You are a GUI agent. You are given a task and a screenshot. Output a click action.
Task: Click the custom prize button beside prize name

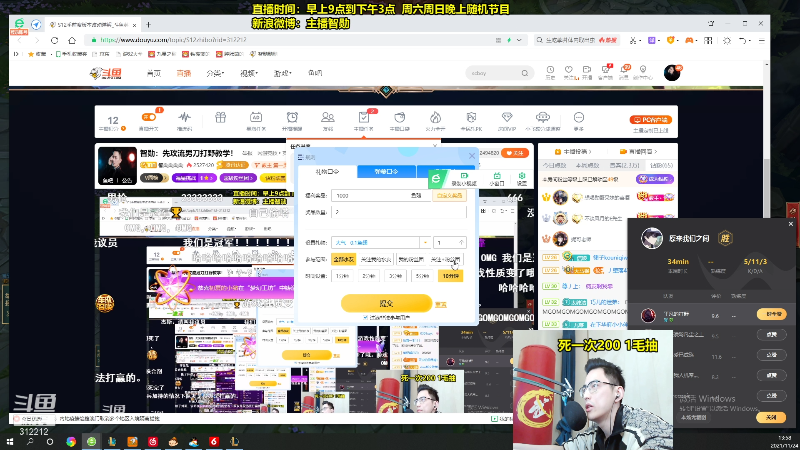click(x=449, y=195)
